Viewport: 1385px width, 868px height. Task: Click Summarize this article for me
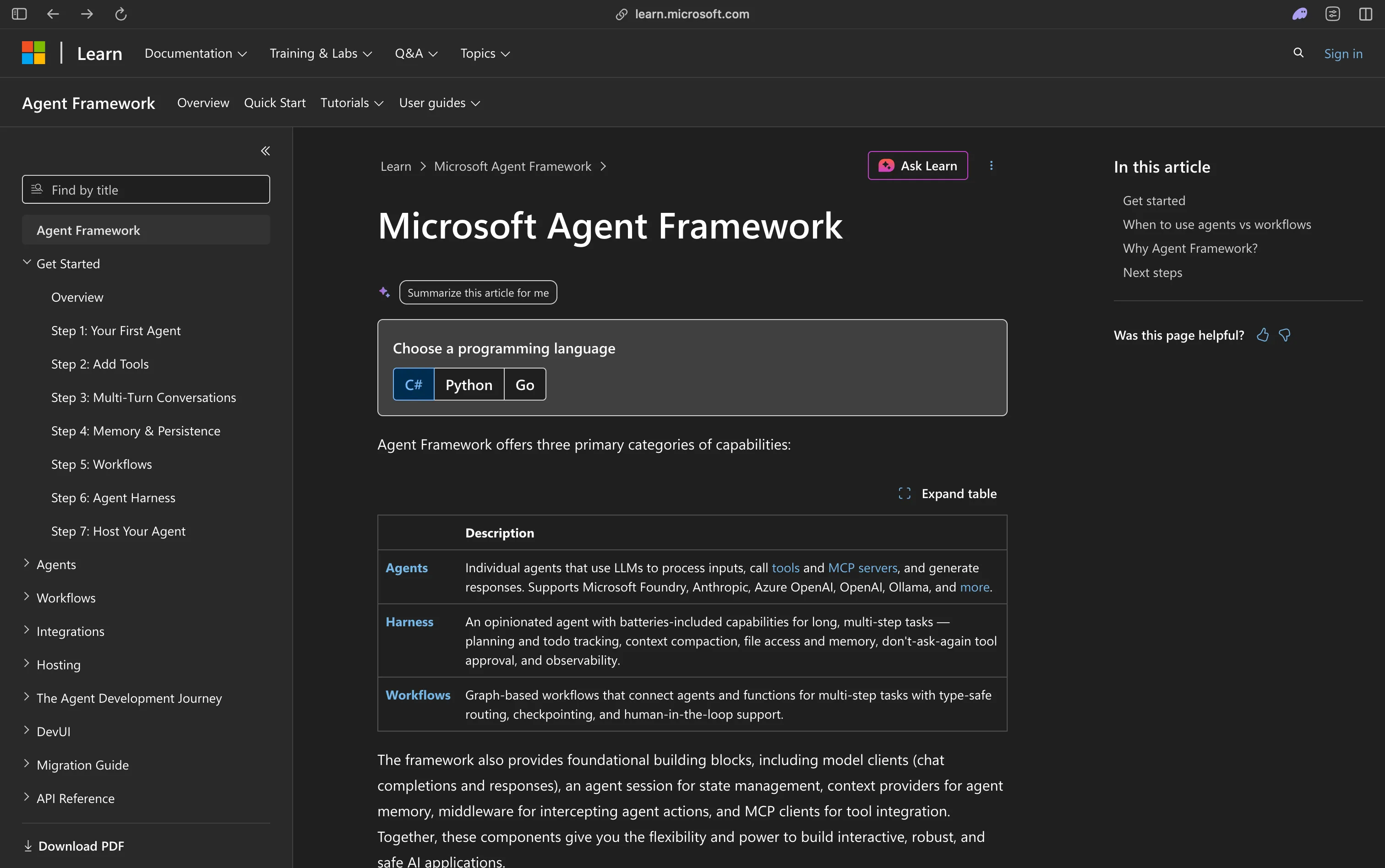[478, 293]
